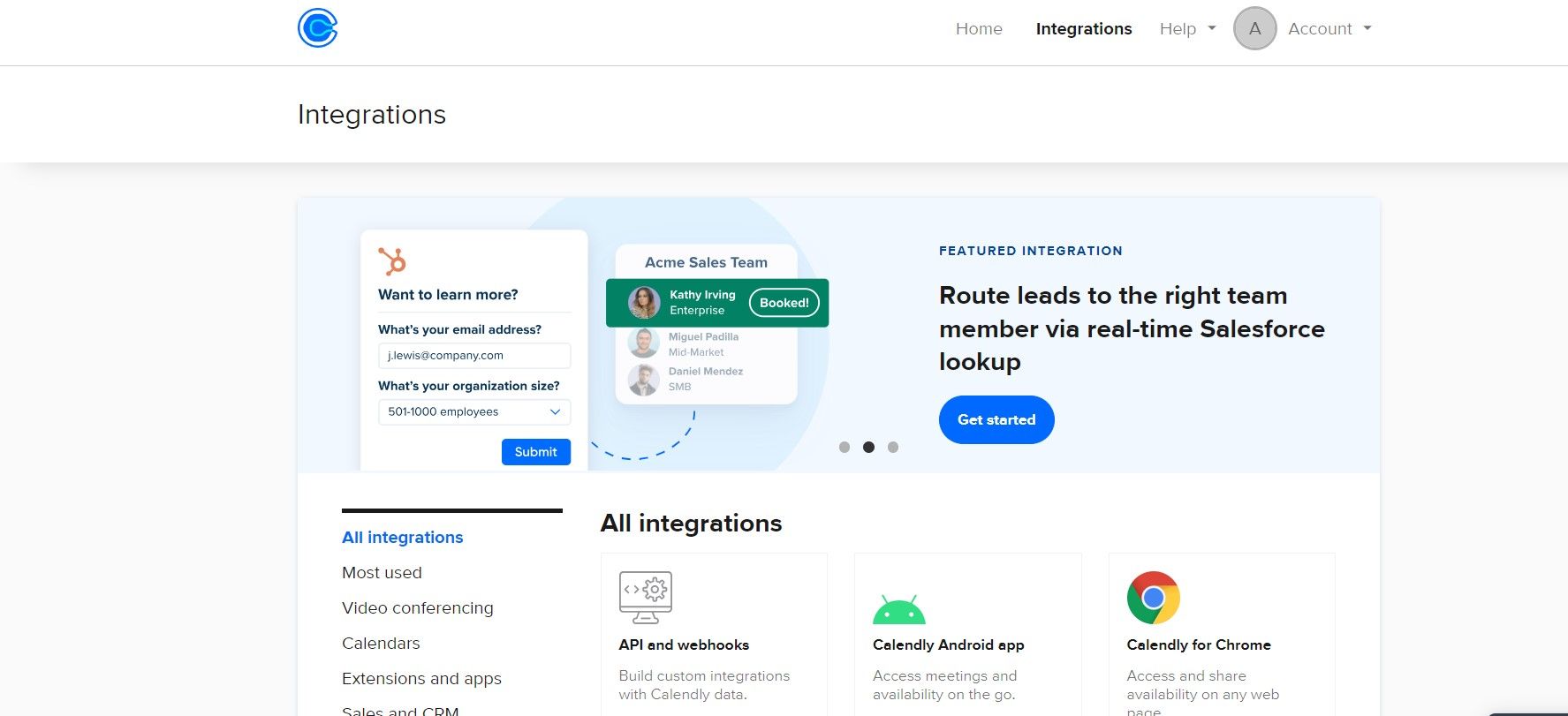
Task: Click the API and webhooks icon
Action: [645, 598]
